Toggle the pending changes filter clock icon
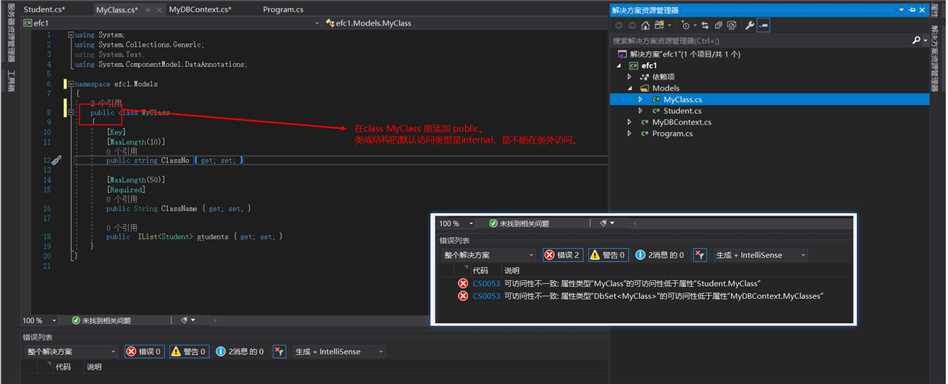This screenshot has height=384, width=948. point(685,25)
